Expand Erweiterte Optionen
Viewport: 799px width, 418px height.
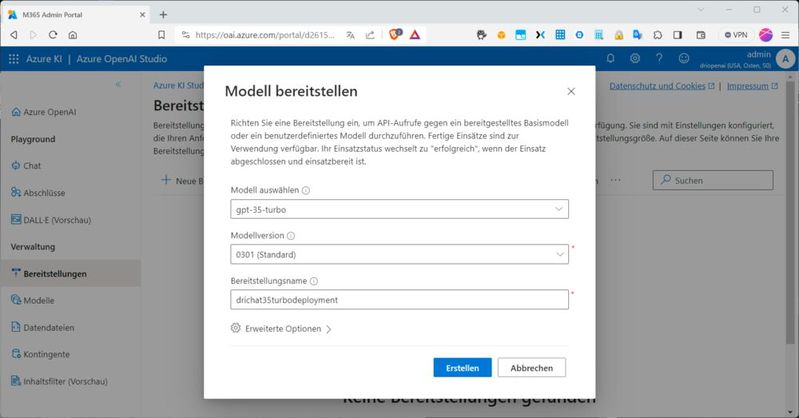pyautogui.click(x=281, y=329)
